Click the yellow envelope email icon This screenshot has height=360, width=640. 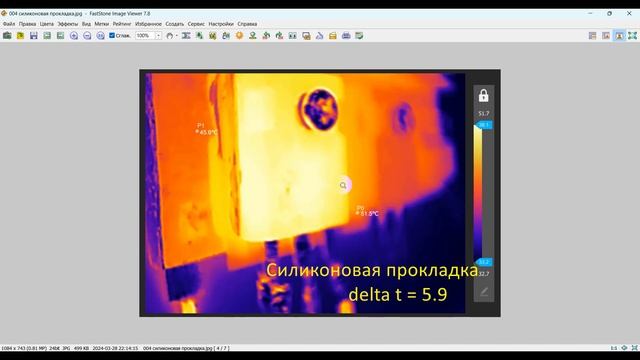(x=333, y=36)
